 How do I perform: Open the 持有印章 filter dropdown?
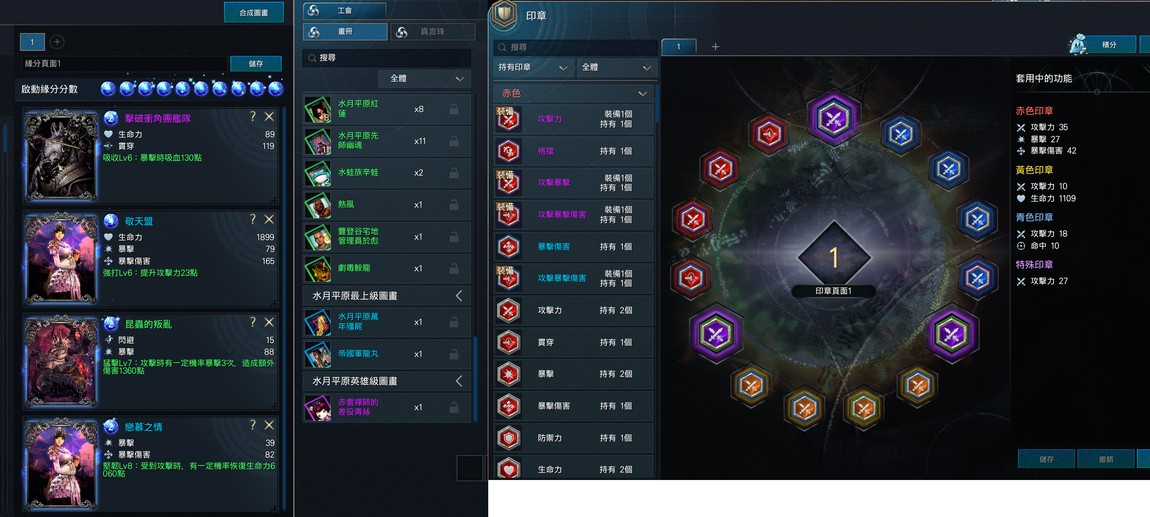533,67
